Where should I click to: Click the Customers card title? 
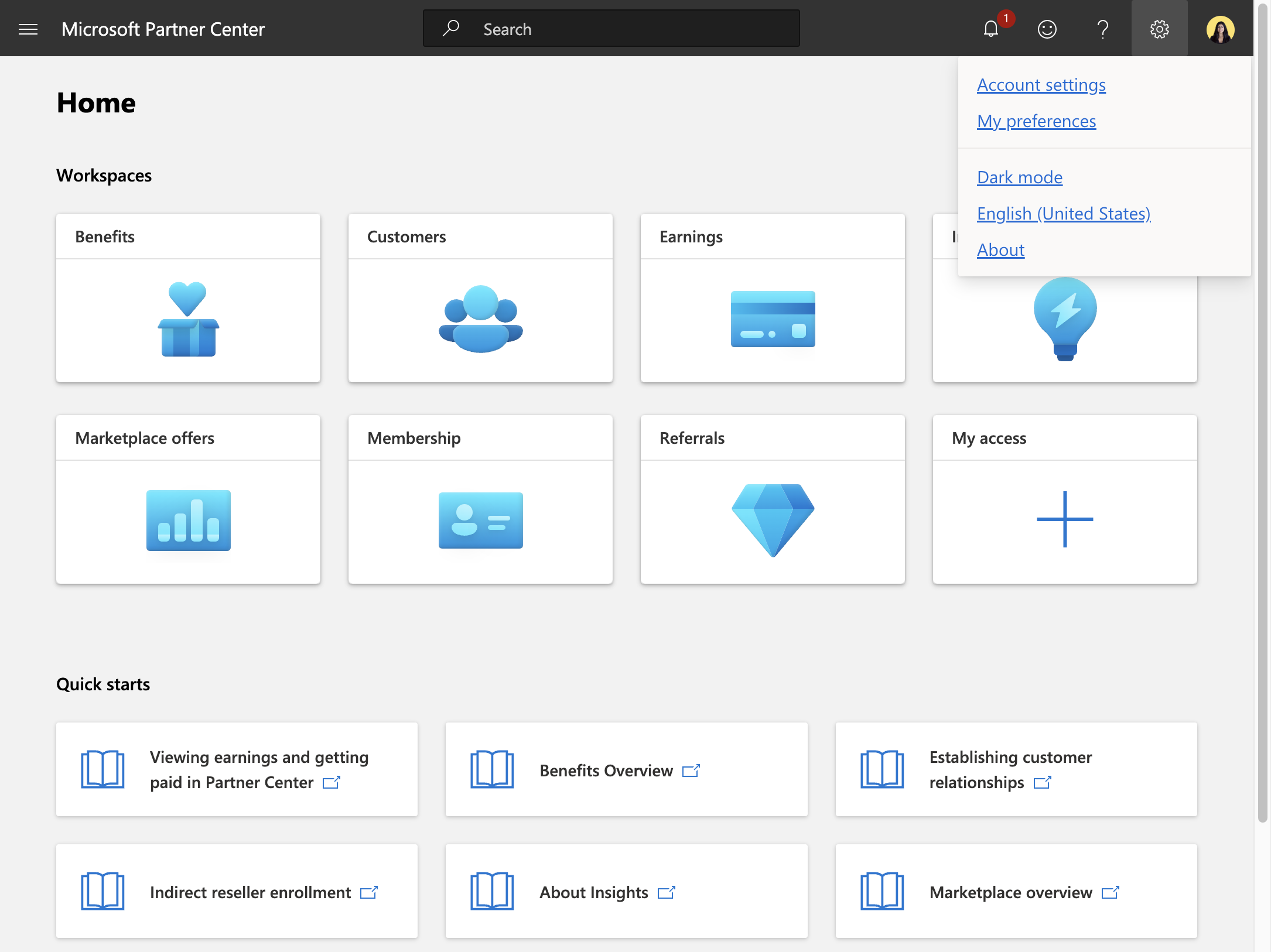click(406, 237)
